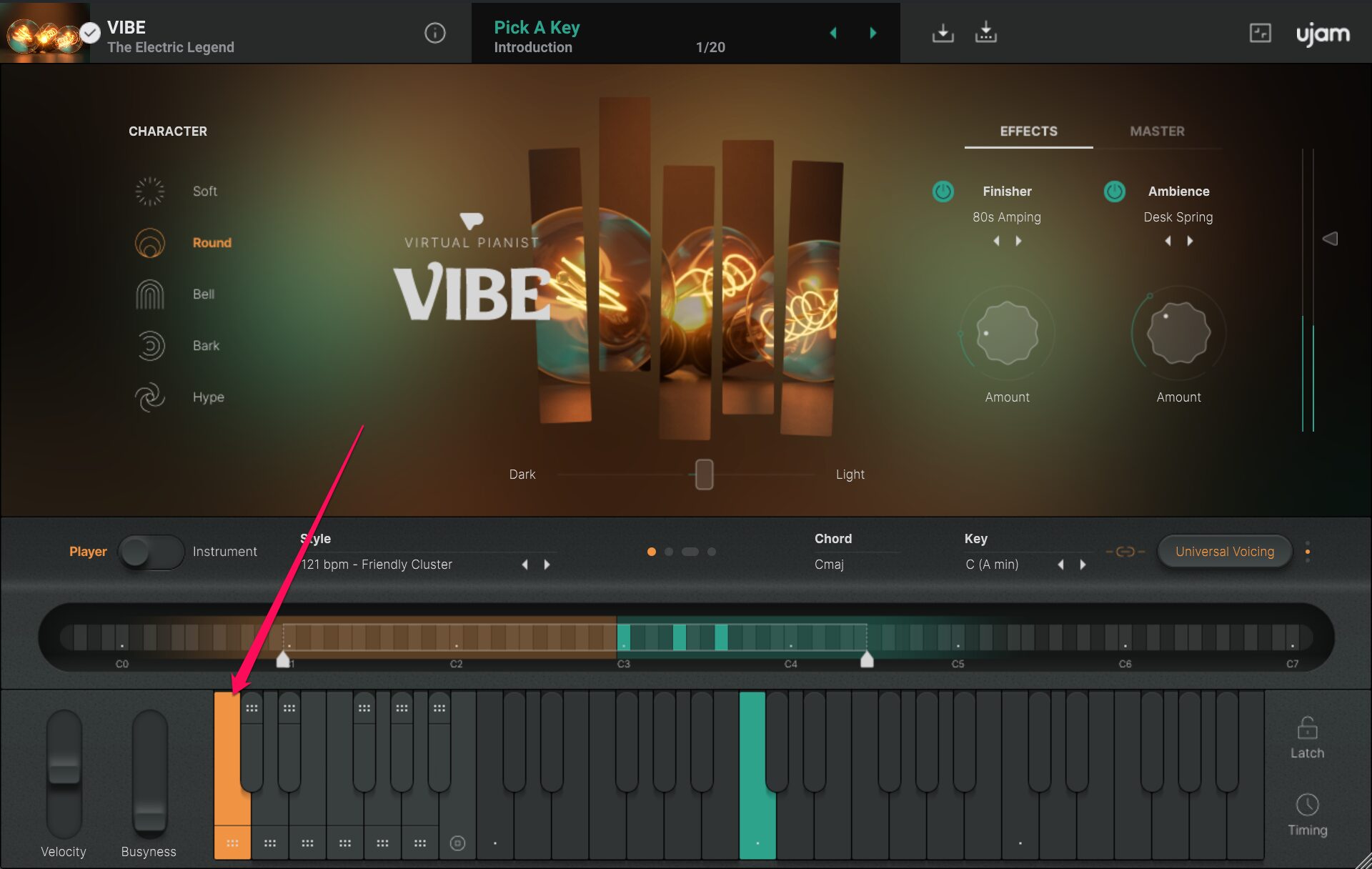Screen dimensions: 1372x869
Task: Click the Dark/Light tone slider handle
Action: (704, 475)
